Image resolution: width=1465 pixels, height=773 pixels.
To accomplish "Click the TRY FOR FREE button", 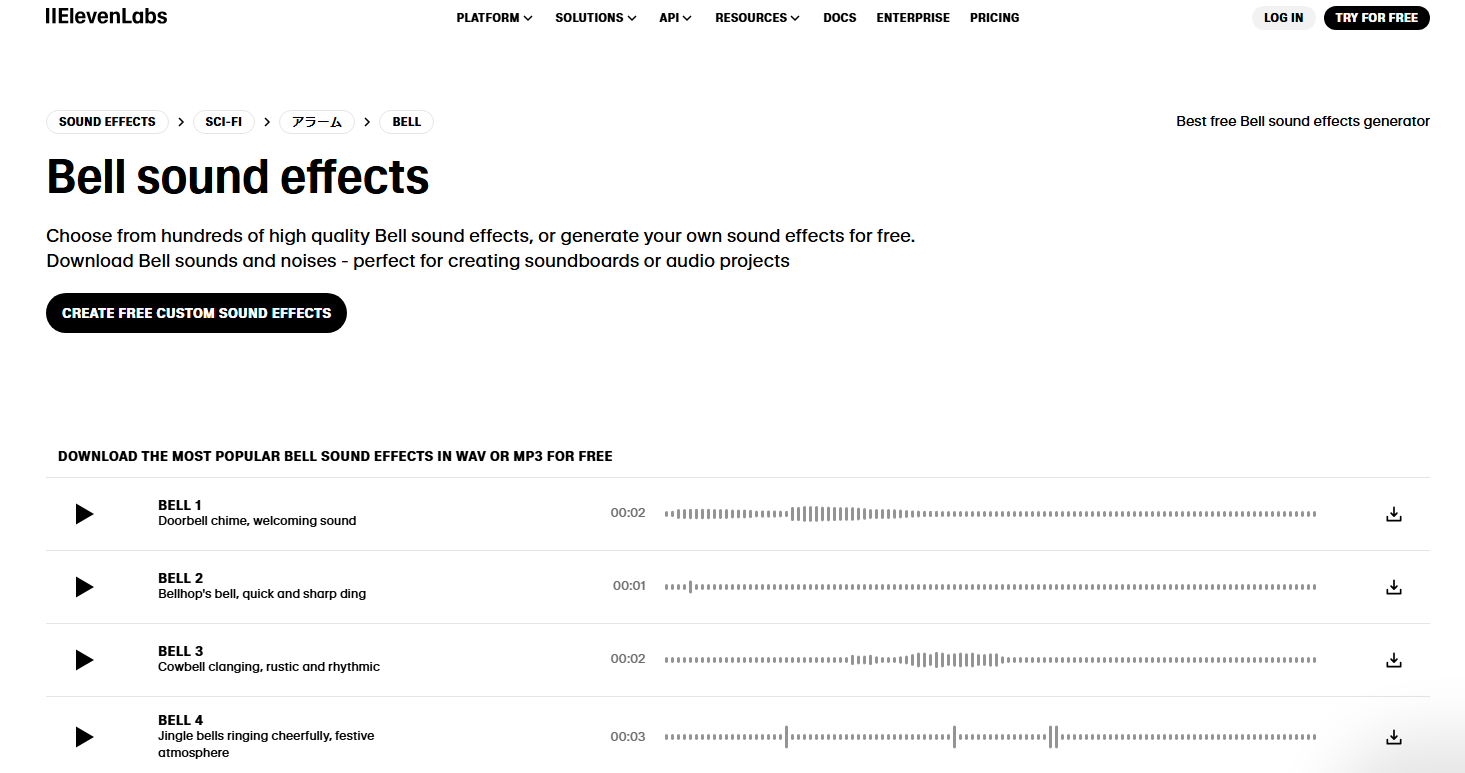I will [1376, 17].
